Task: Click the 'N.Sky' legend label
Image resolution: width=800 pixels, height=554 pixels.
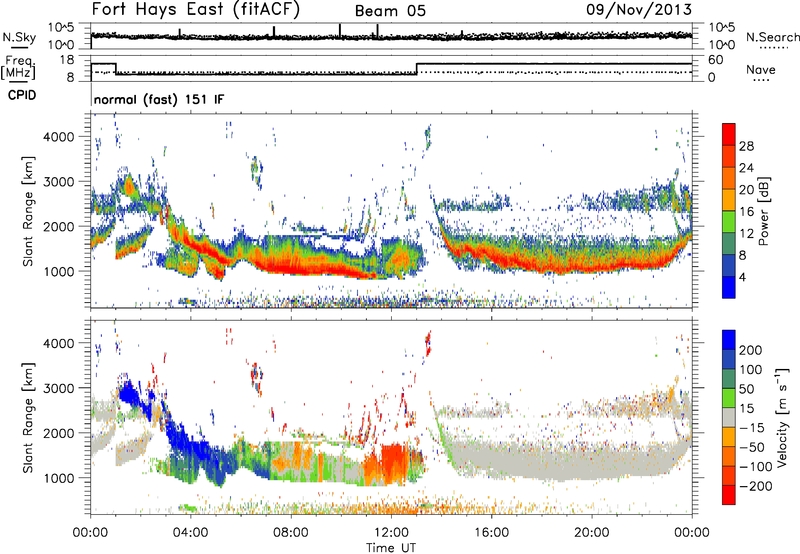Action: point(19,37)
